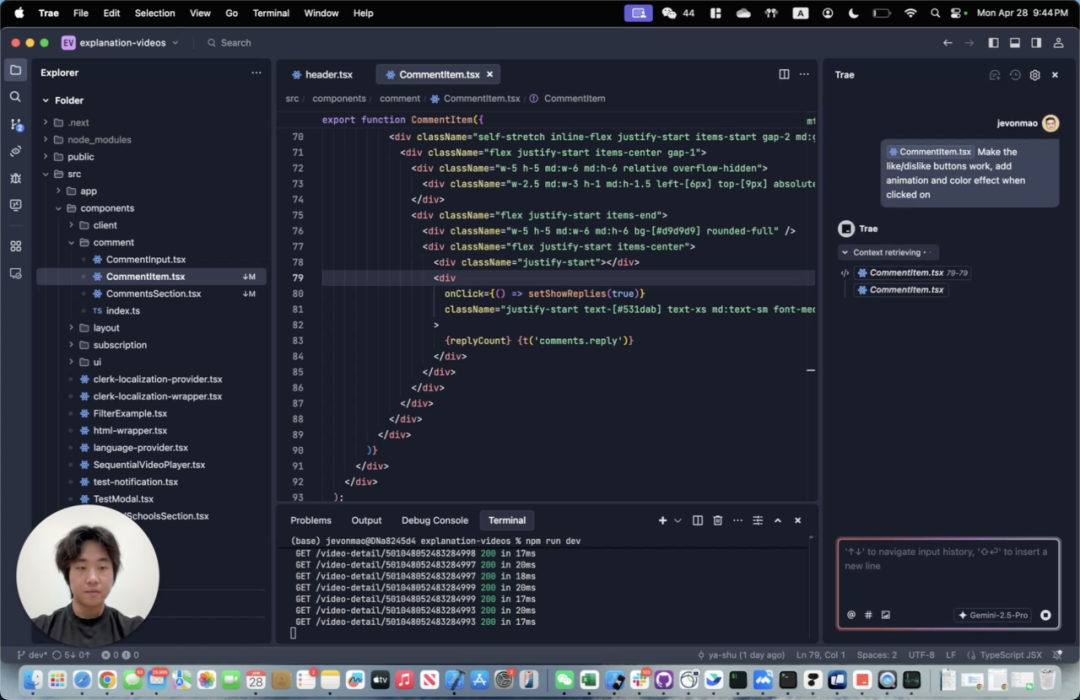The image size is (1080, 700).
Task: Open chat history in the Trae panel
Action: [x=1015, y=75]
